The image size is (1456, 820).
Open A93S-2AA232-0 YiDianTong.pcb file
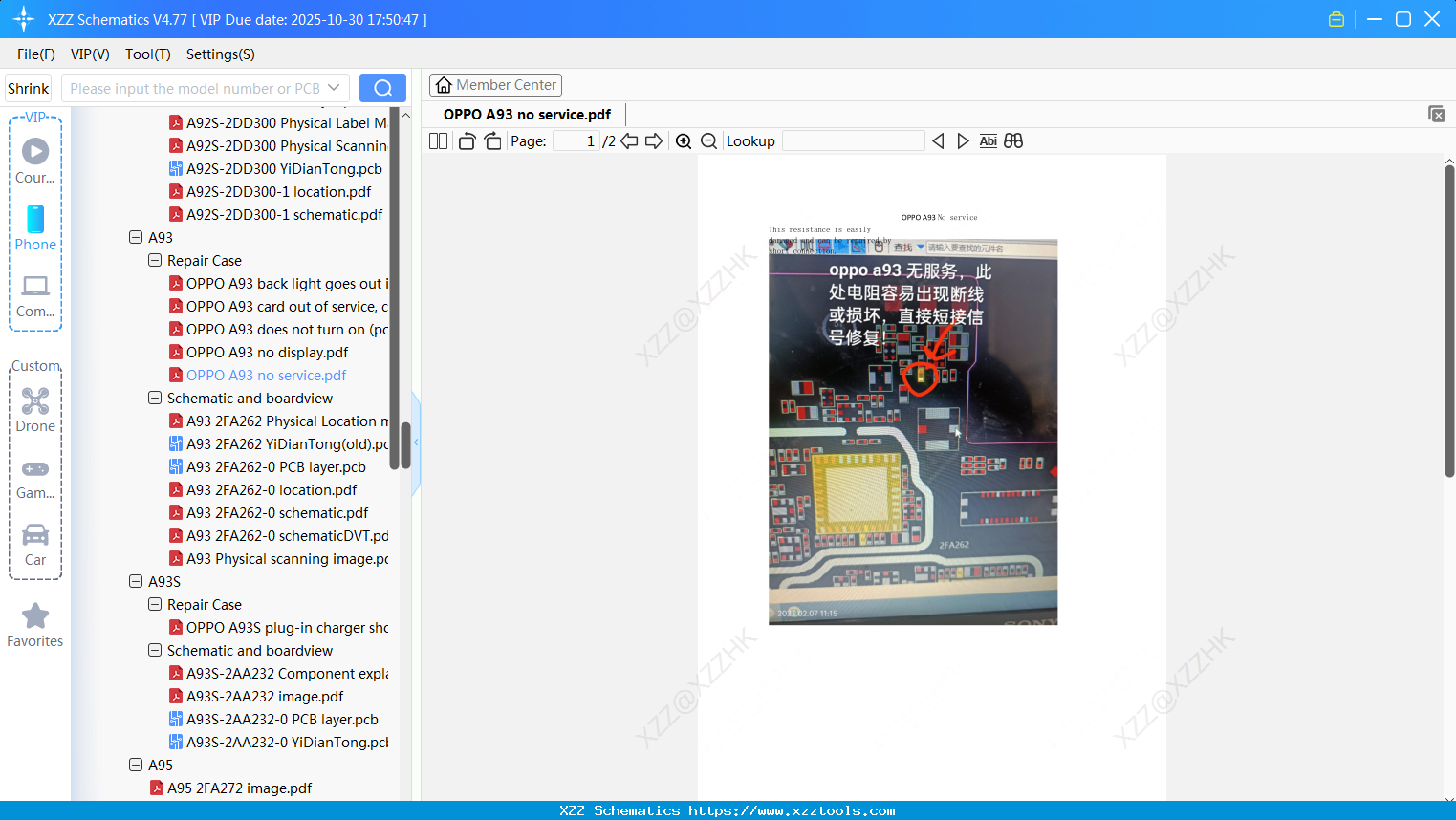tap(279, 743)
